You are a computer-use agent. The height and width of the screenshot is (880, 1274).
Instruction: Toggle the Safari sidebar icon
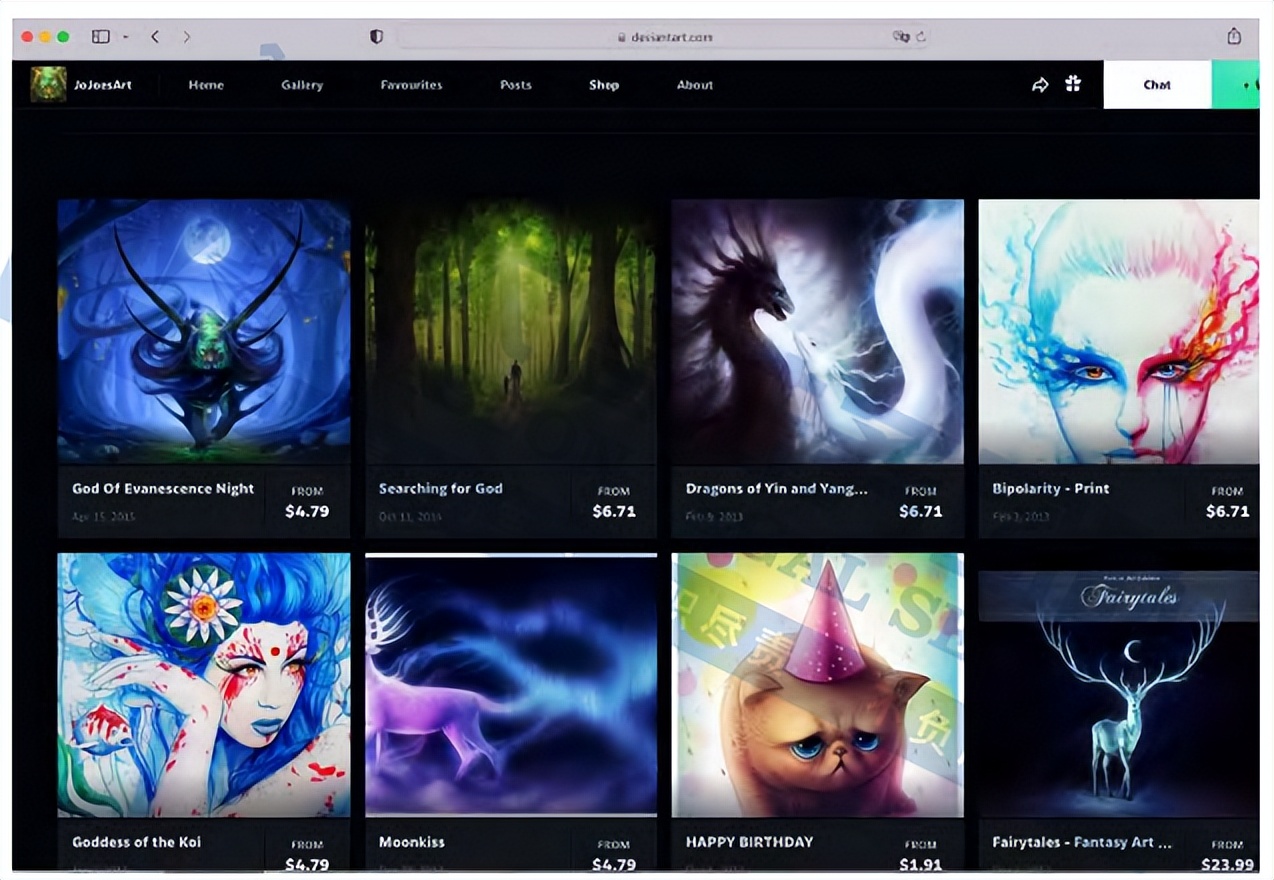tap(100, 37)
